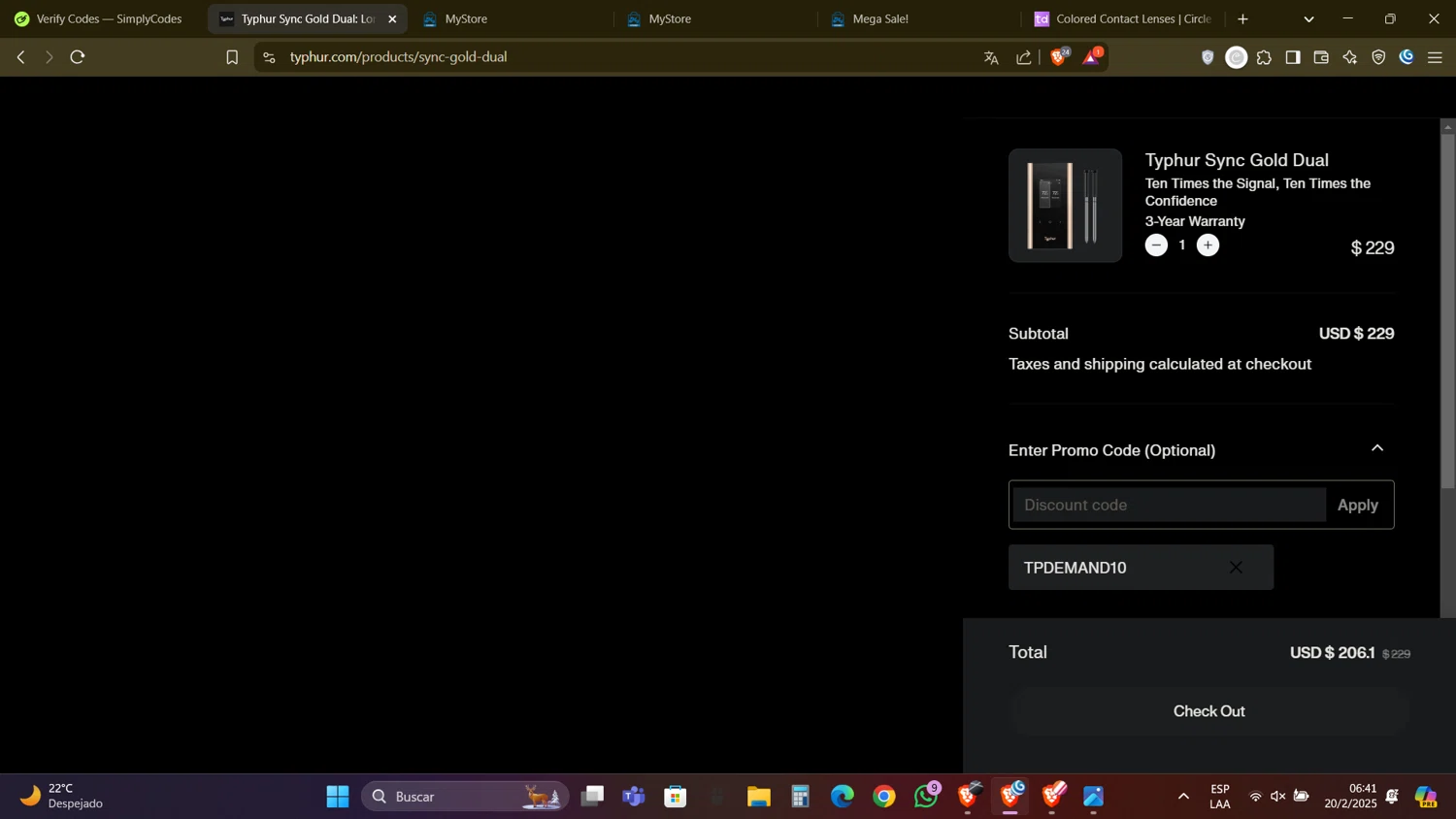
Task: Click the Wi-Fi network tray icon
Action: point(1255,797)
